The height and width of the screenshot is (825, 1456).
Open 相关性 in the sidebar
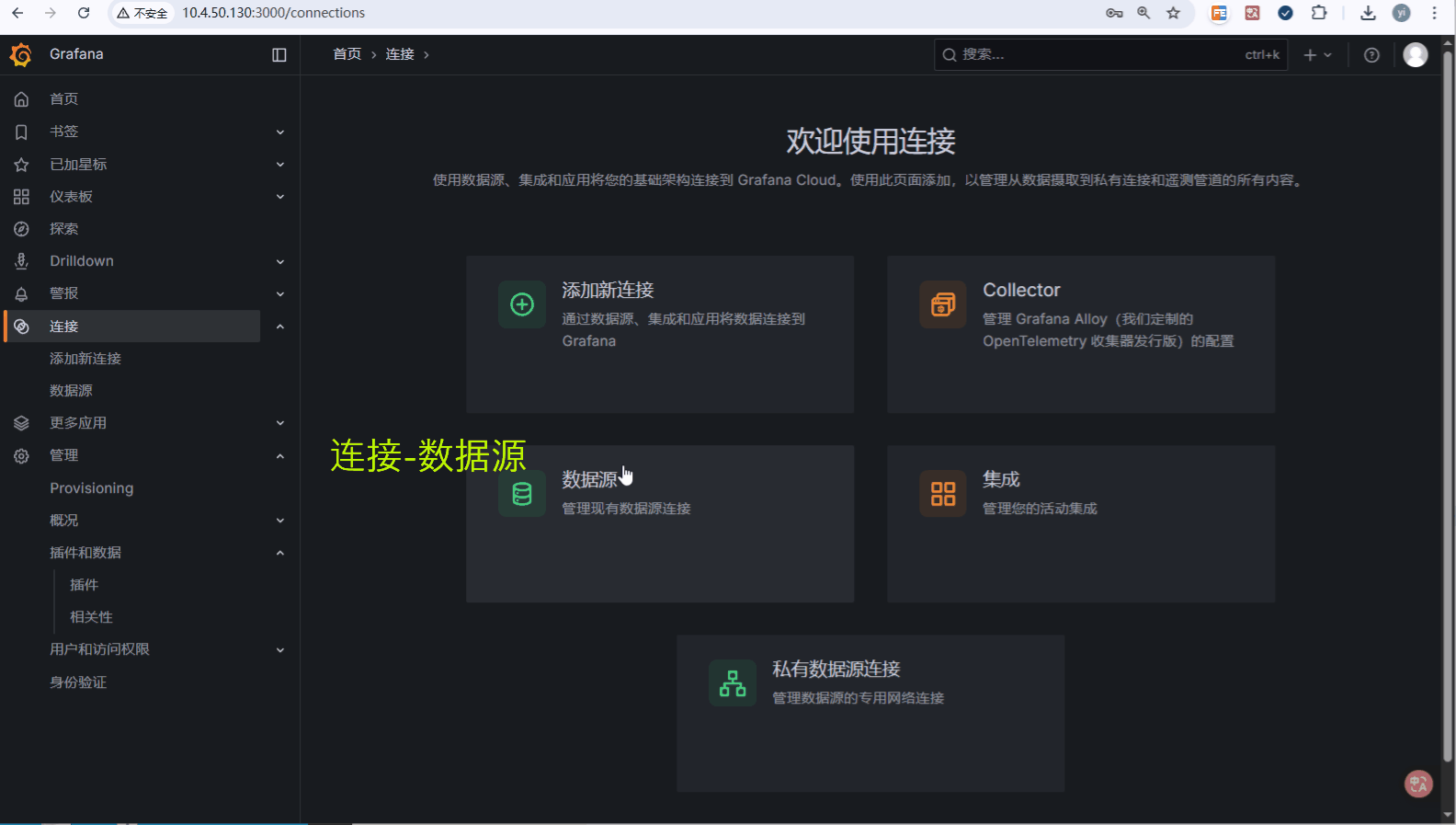pyautogui.click(x=91, y=617)
